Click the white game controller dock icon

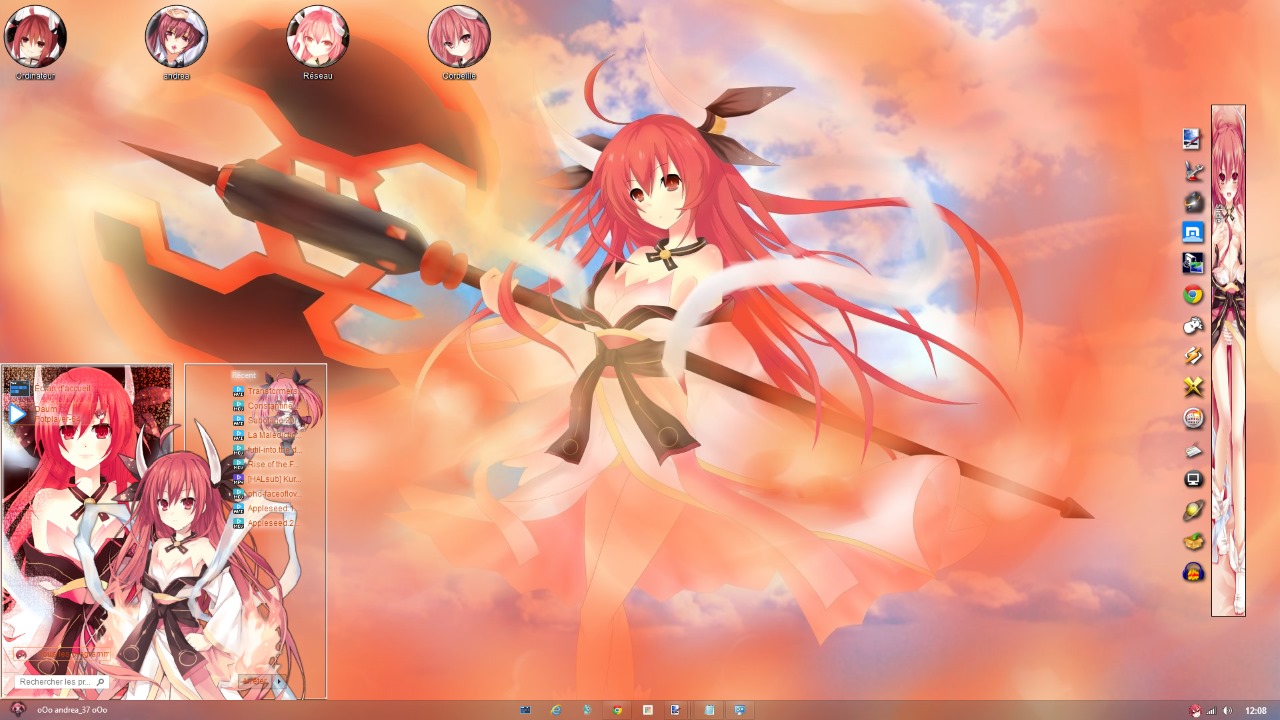coord(1193,325)
